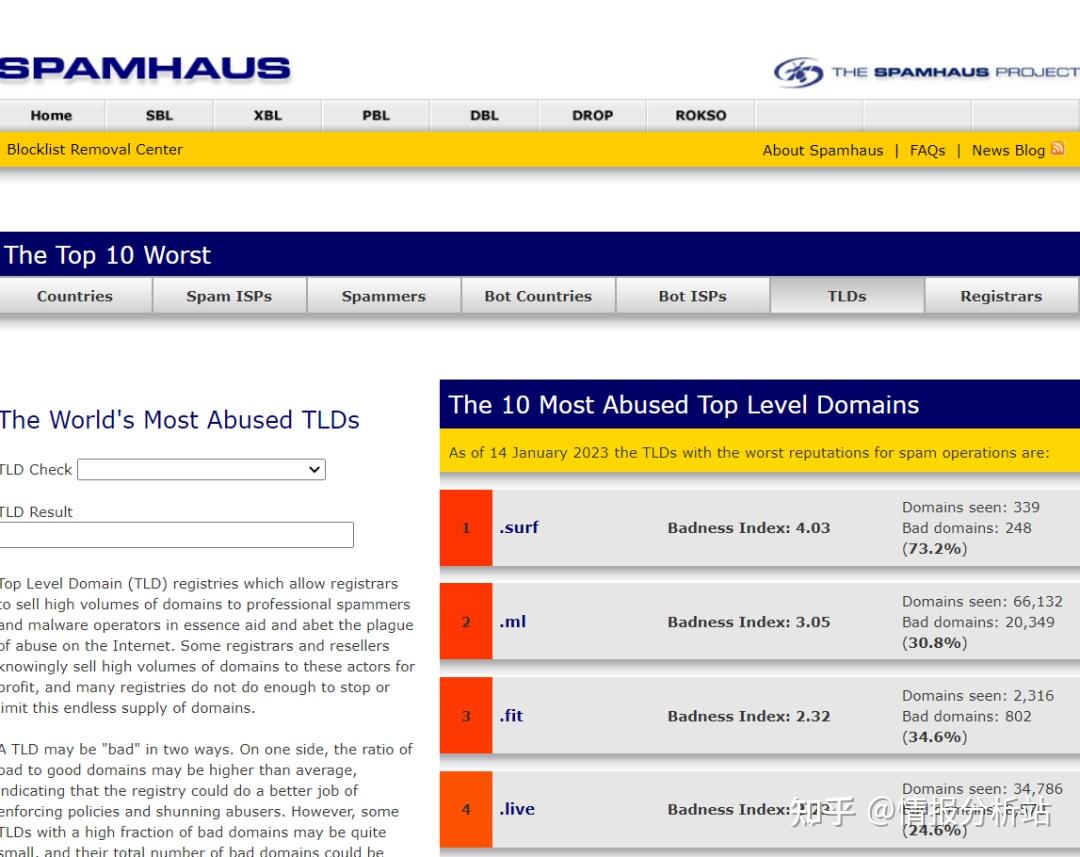
Task: Open the News Blog link
Action: click(x=1008, y=150)
